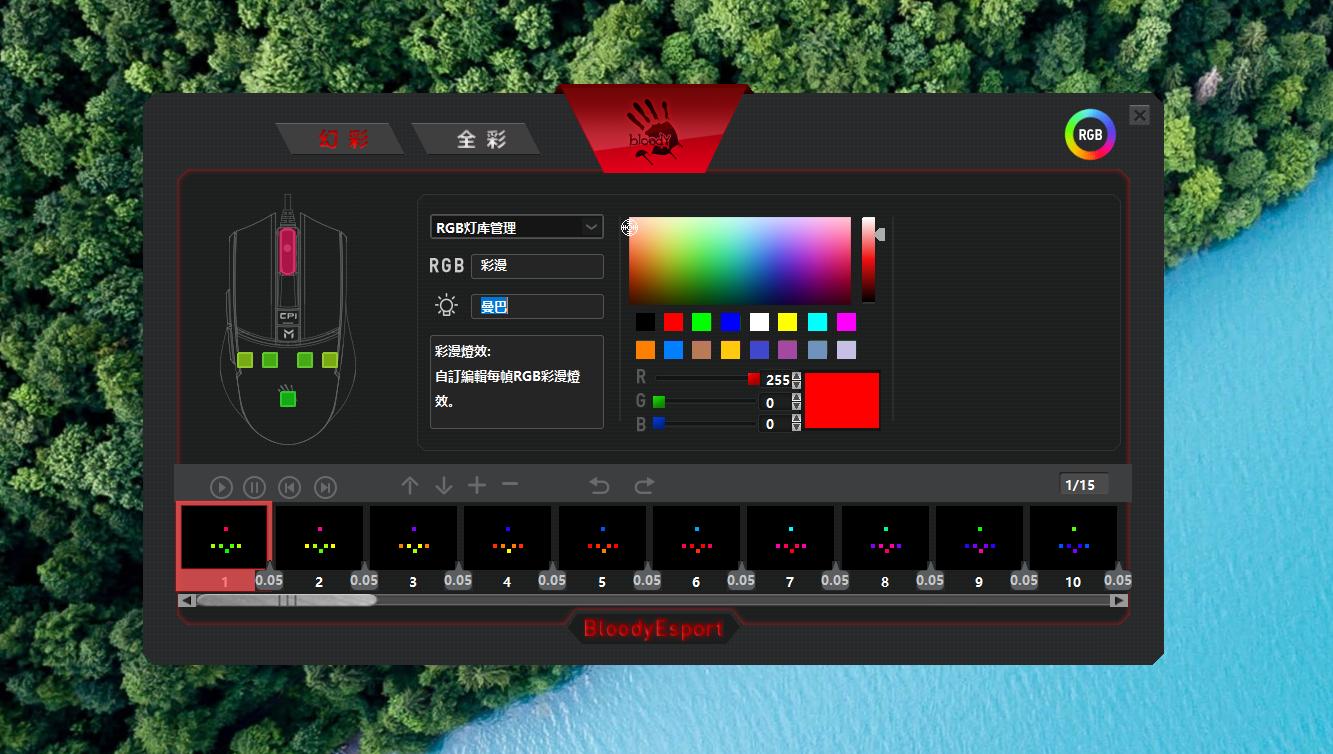
Task: Select frame 5 in the timeline
Action: pos(601,537)
